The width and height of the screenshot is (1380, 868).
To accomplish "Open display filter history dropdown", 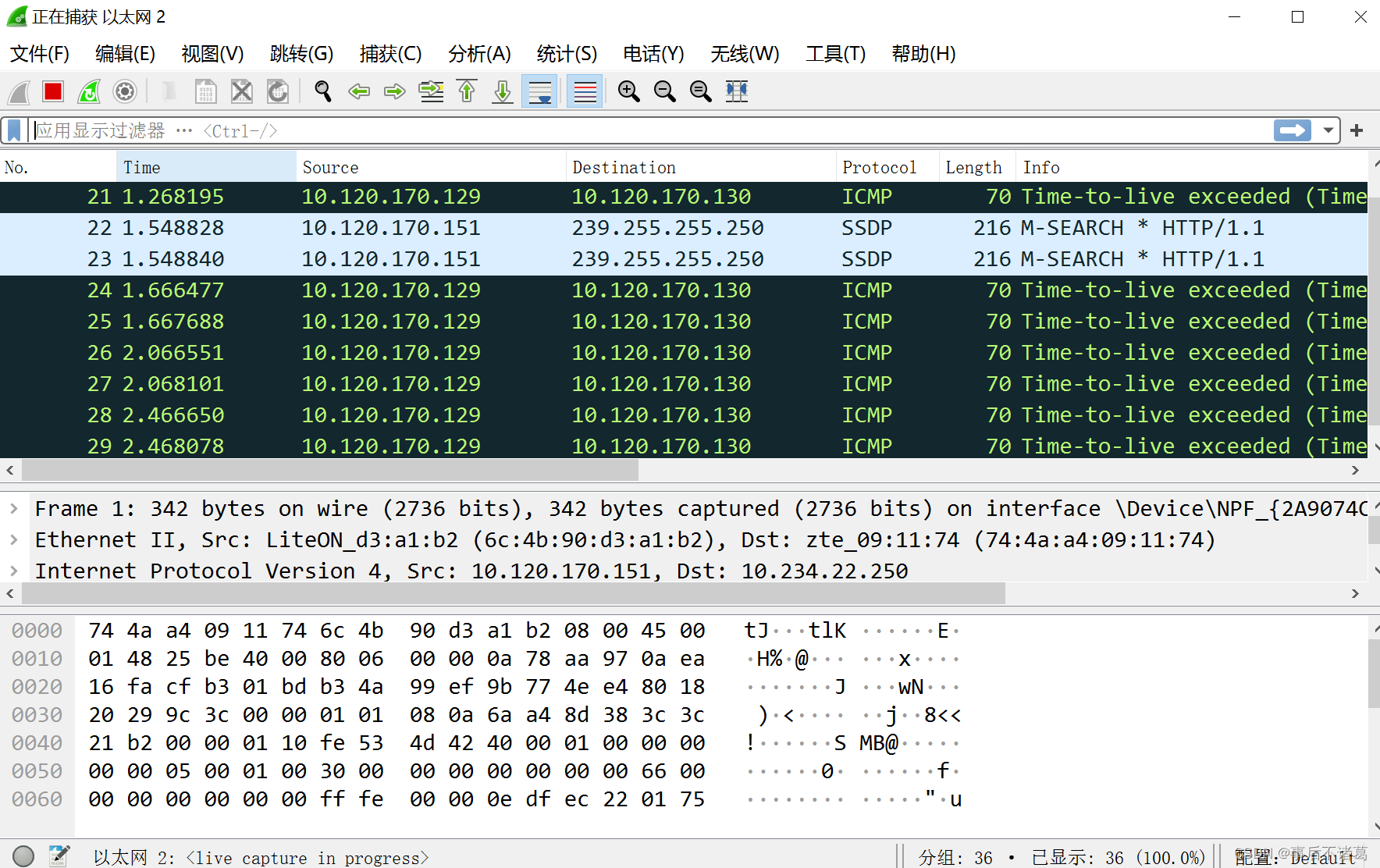I will pos(1328,130).
